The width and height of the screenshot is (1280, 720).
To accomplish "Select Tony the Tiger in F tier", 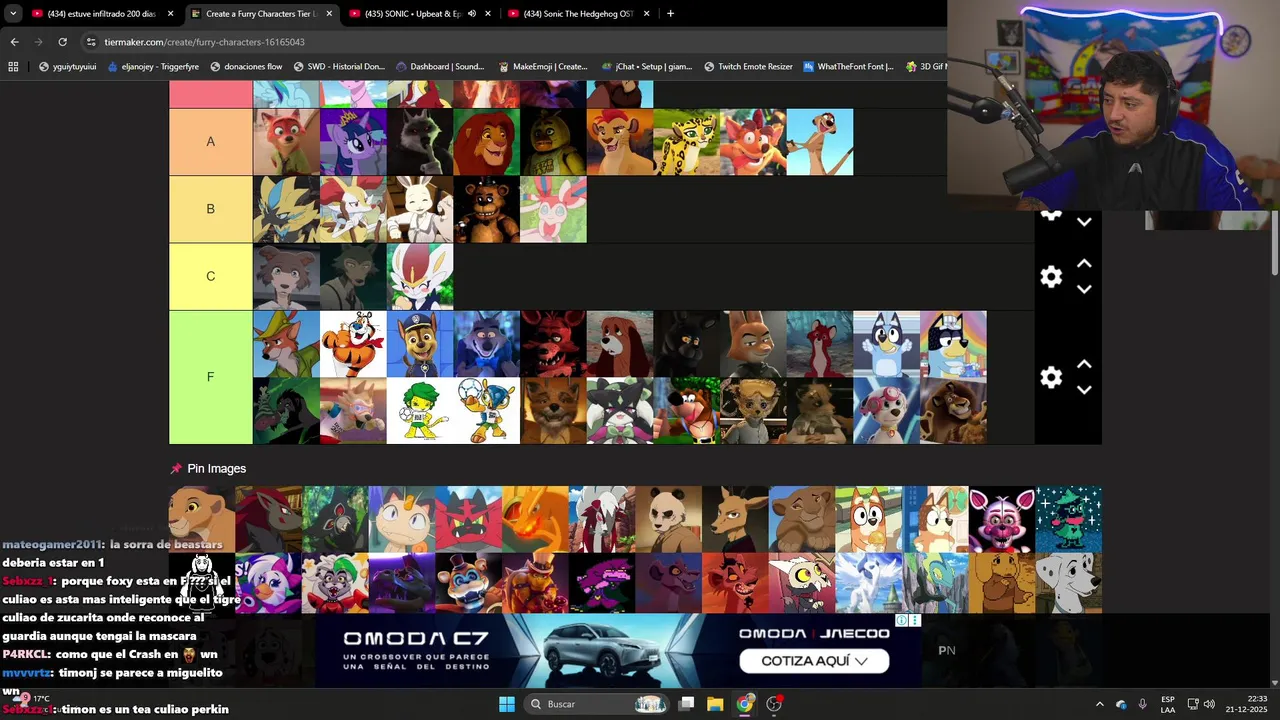I will [353, 344].
